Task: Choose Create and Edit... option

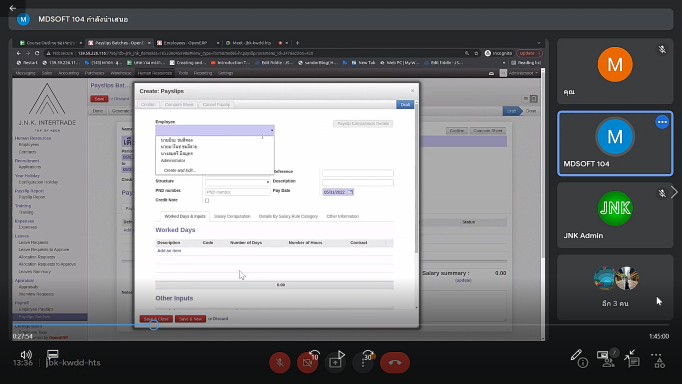Action: click(x=180, y=170)
